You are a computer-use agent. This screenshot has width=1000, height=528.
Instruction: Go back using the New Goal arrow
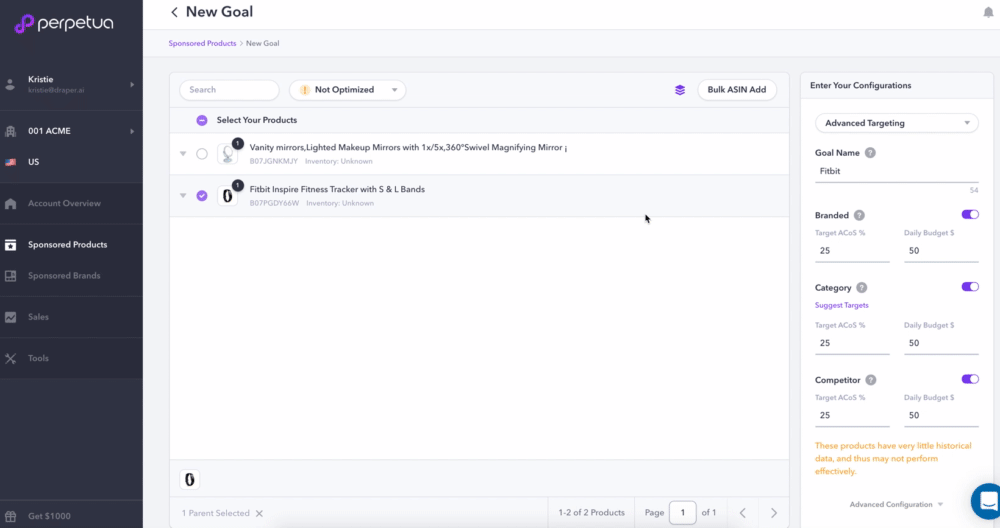pyautogui.click(x=174, y=12)
